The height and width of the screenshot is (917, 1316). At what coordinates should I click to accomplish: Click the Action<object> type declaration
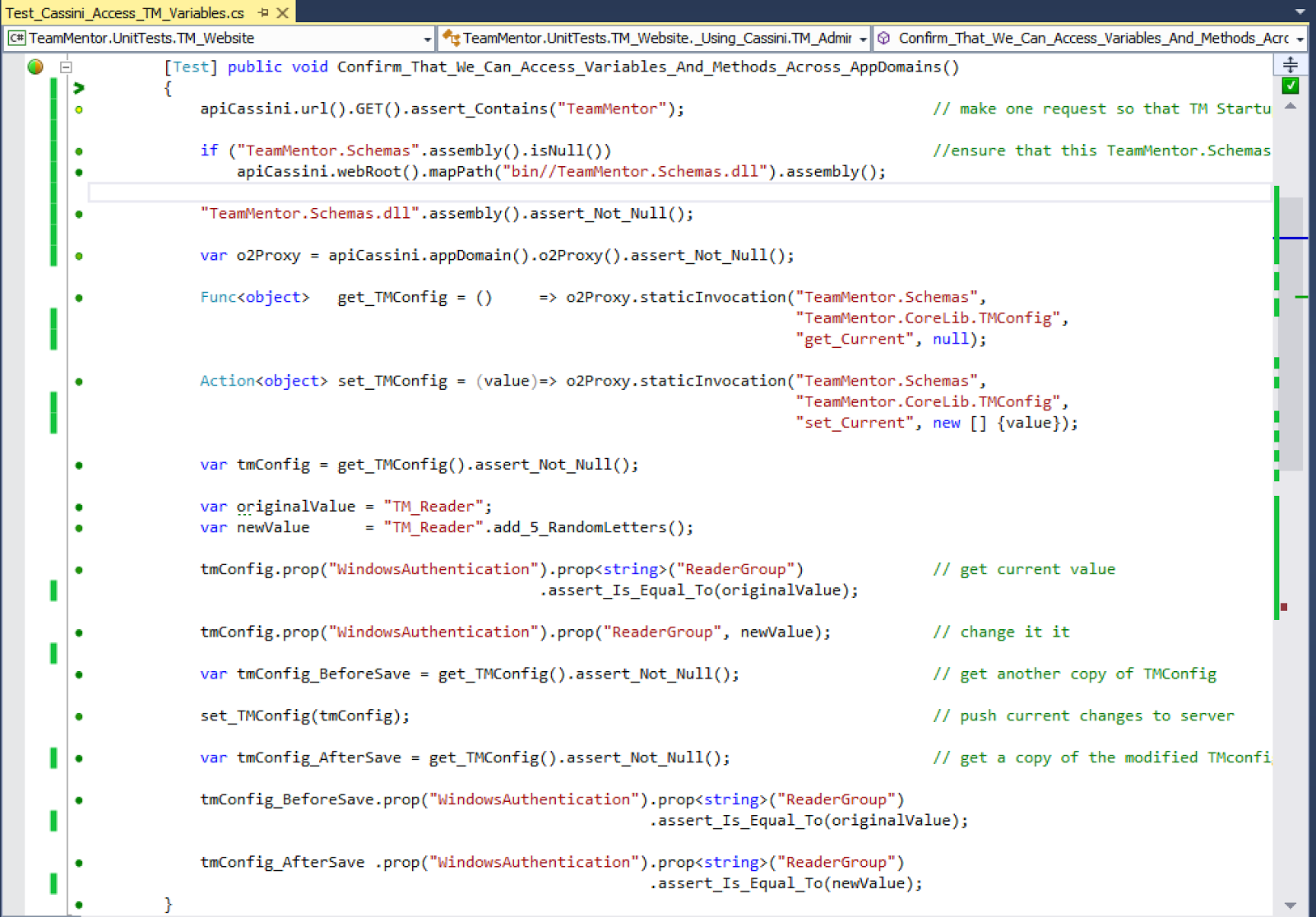click(264, 381)
